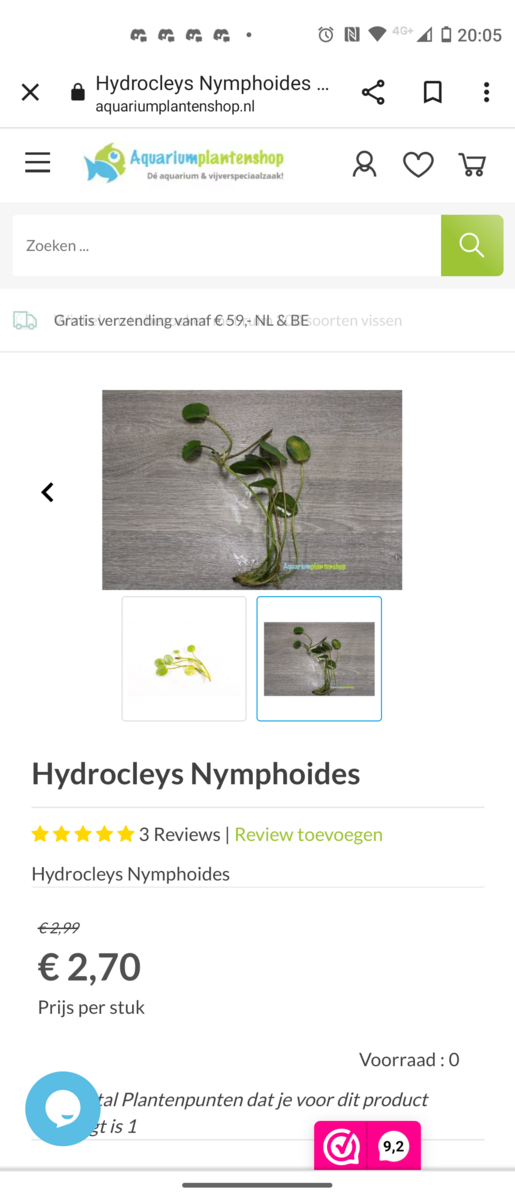Share this page via share icon

pyautogui.click(x=373, y=93)
